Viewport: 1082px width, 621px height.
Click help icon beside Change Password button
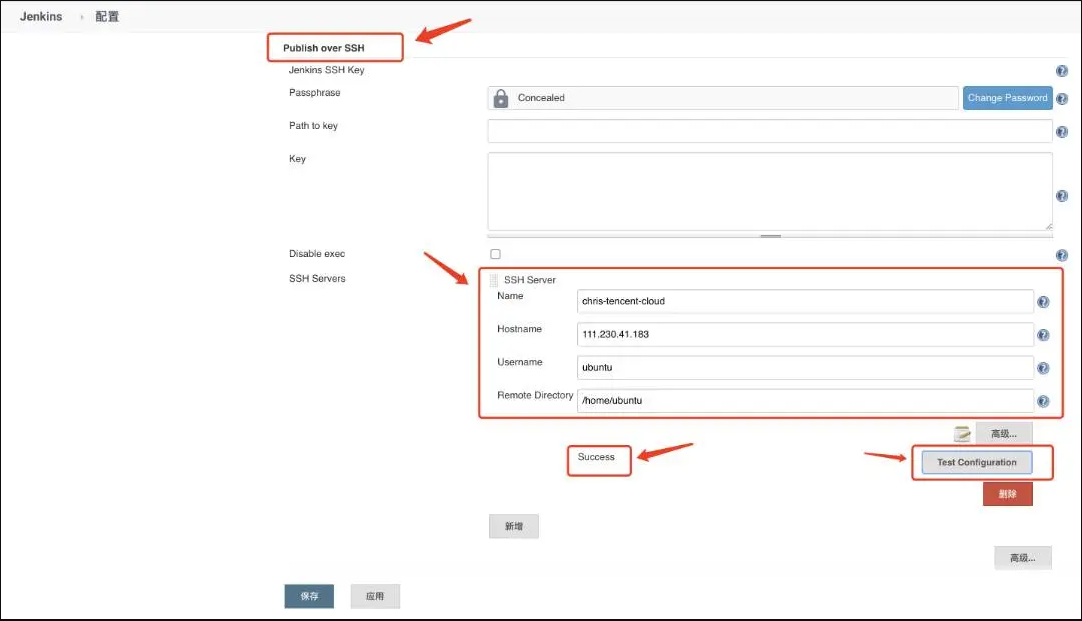[1061, 99]
